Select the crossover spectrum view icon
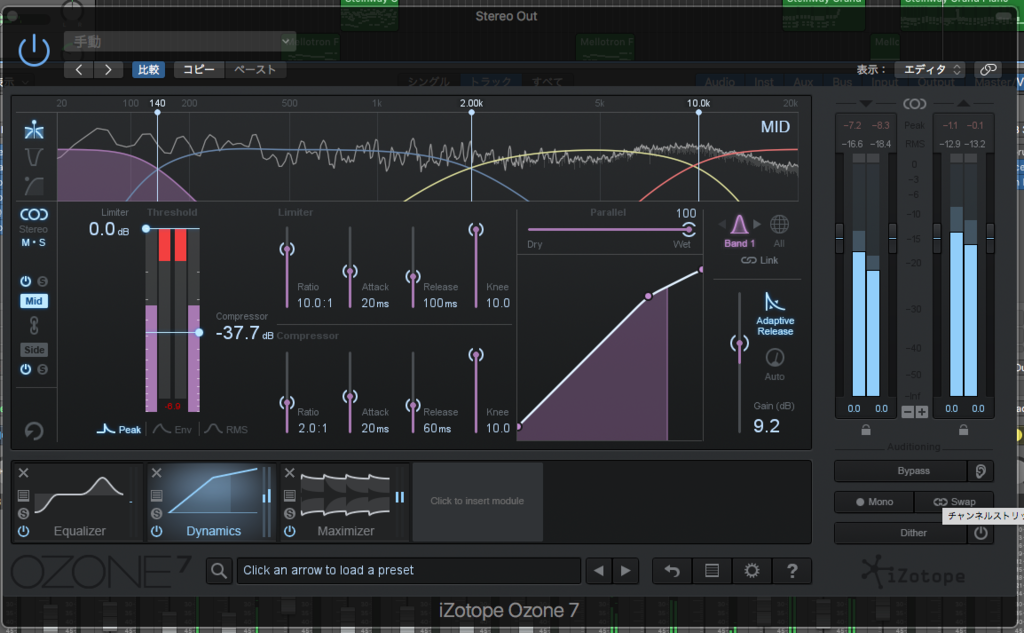Screen dimensions: 1024x633 [34, 131]
